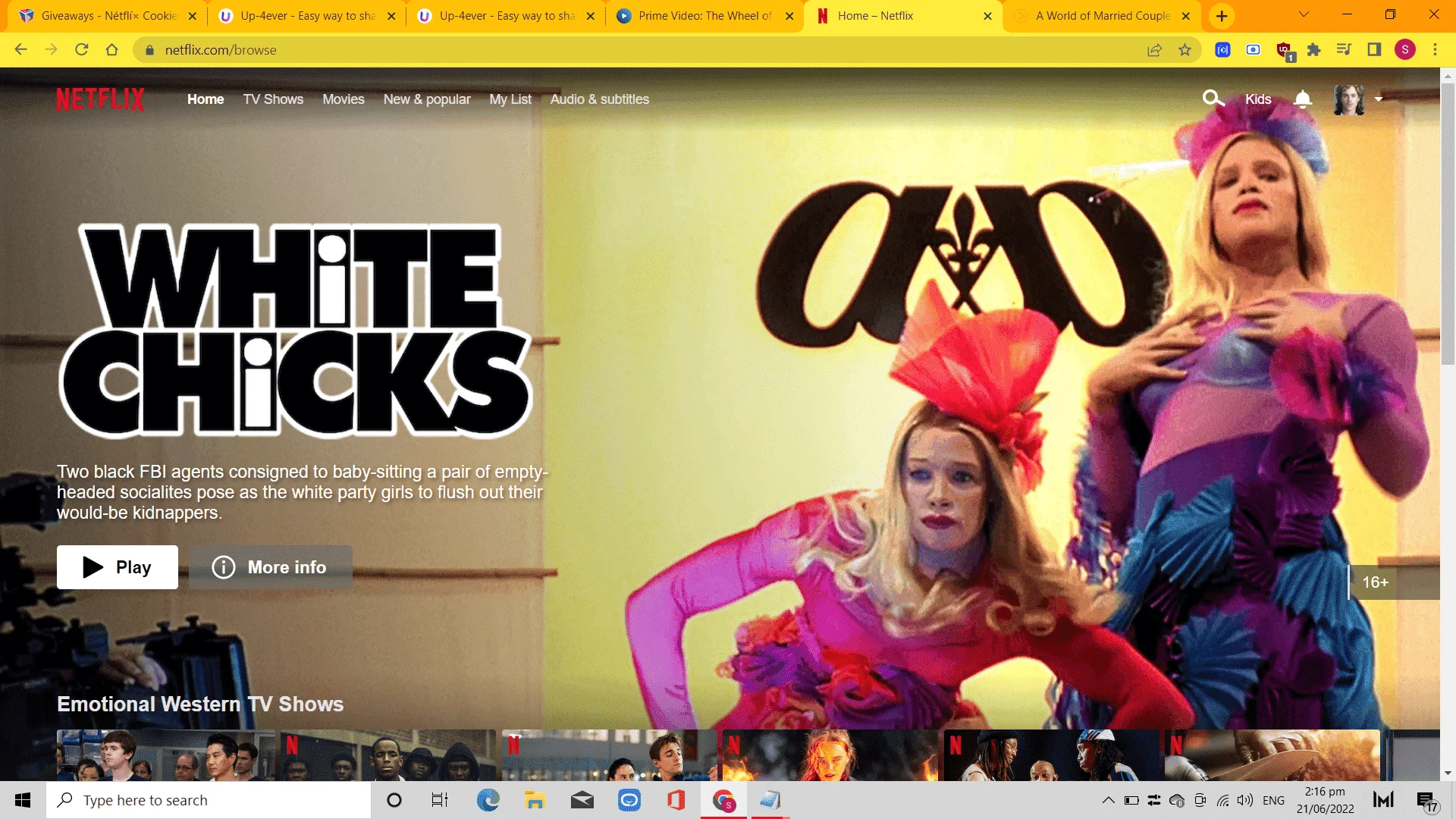Image resolution: width=1456 pixels, height=819 pixels.
Task: Click the Emotional Western TV Shows heading
Action: 200,704
